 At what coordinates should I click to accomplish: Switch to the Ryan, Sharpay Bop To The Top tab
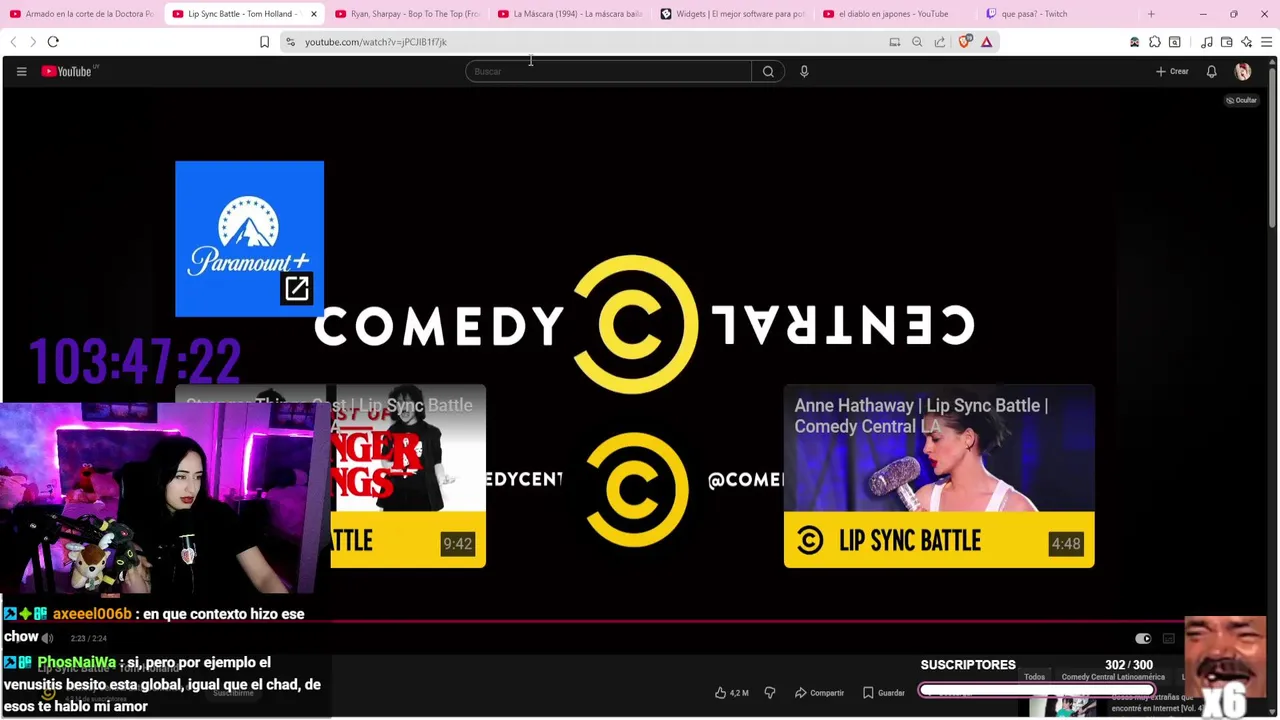[407, 14]
